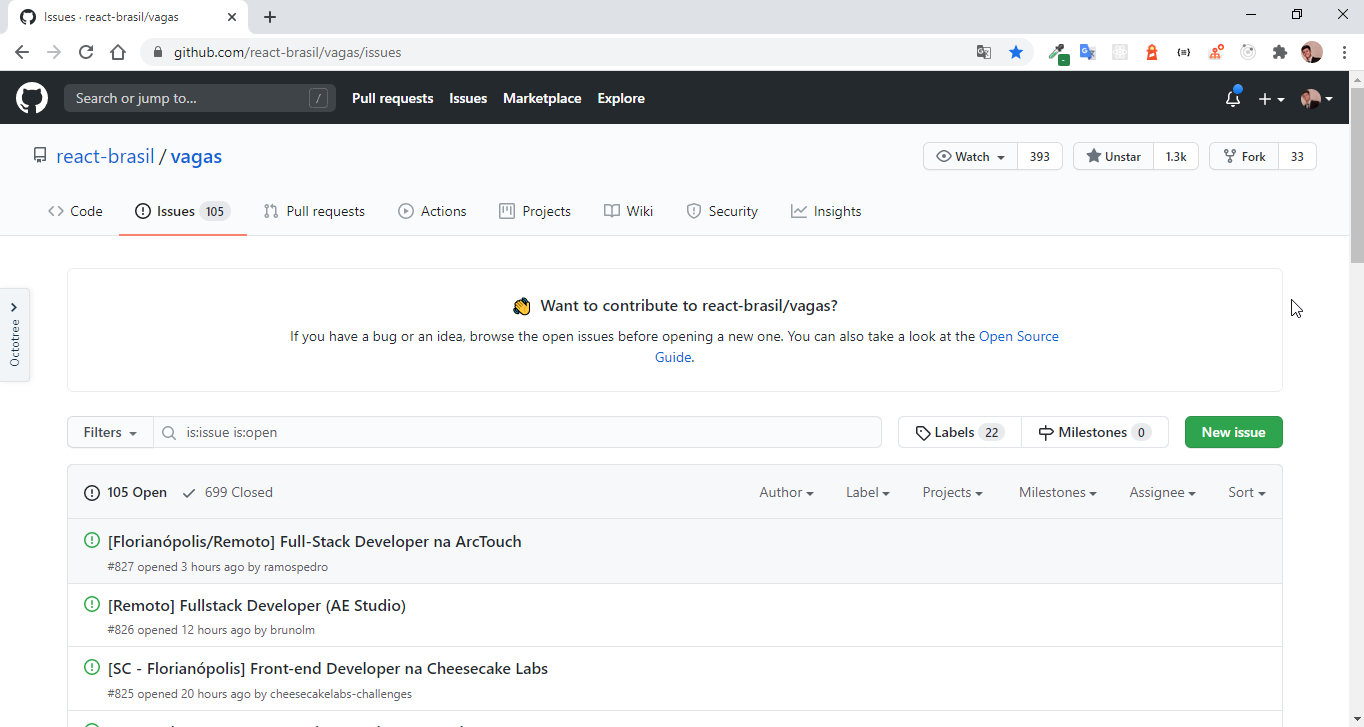The height and width of the screenshot is (727, 1364).
Task: Open Full-Stack Developer na ArcTouch issue
Action: coord(315,541)
